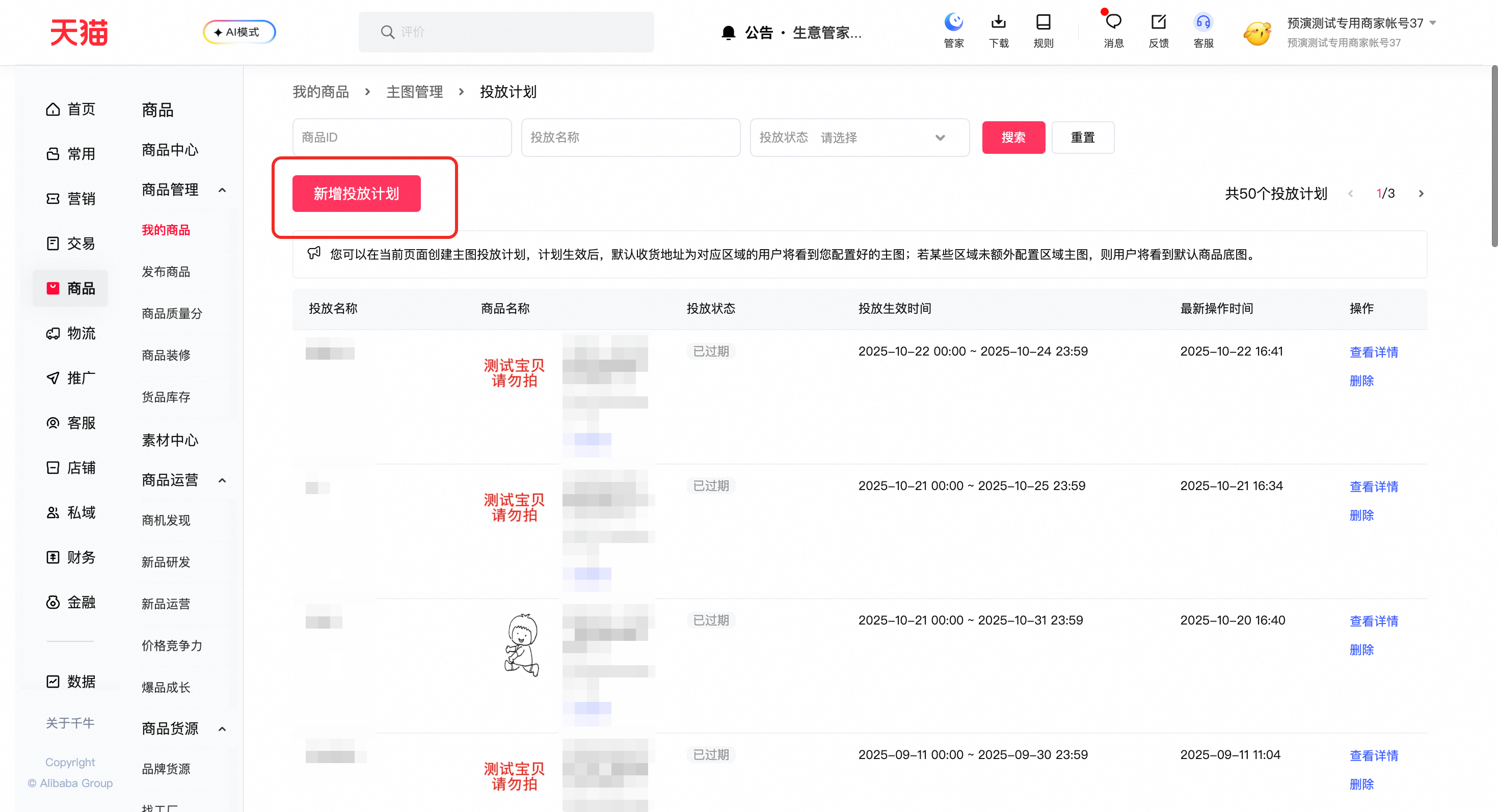Viewport: 1498px width, 812px height.
Task: Open 商品质量分 submenu item
Action: coord(172,314)
